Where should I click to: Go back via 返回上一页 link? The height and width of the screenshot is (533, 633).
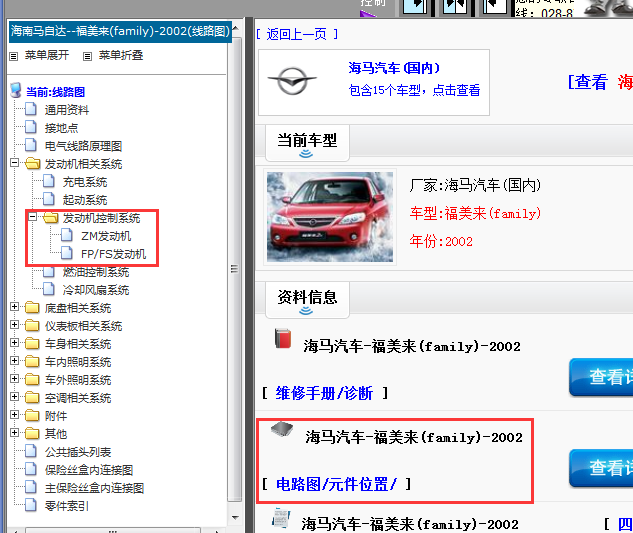(297, 34)
